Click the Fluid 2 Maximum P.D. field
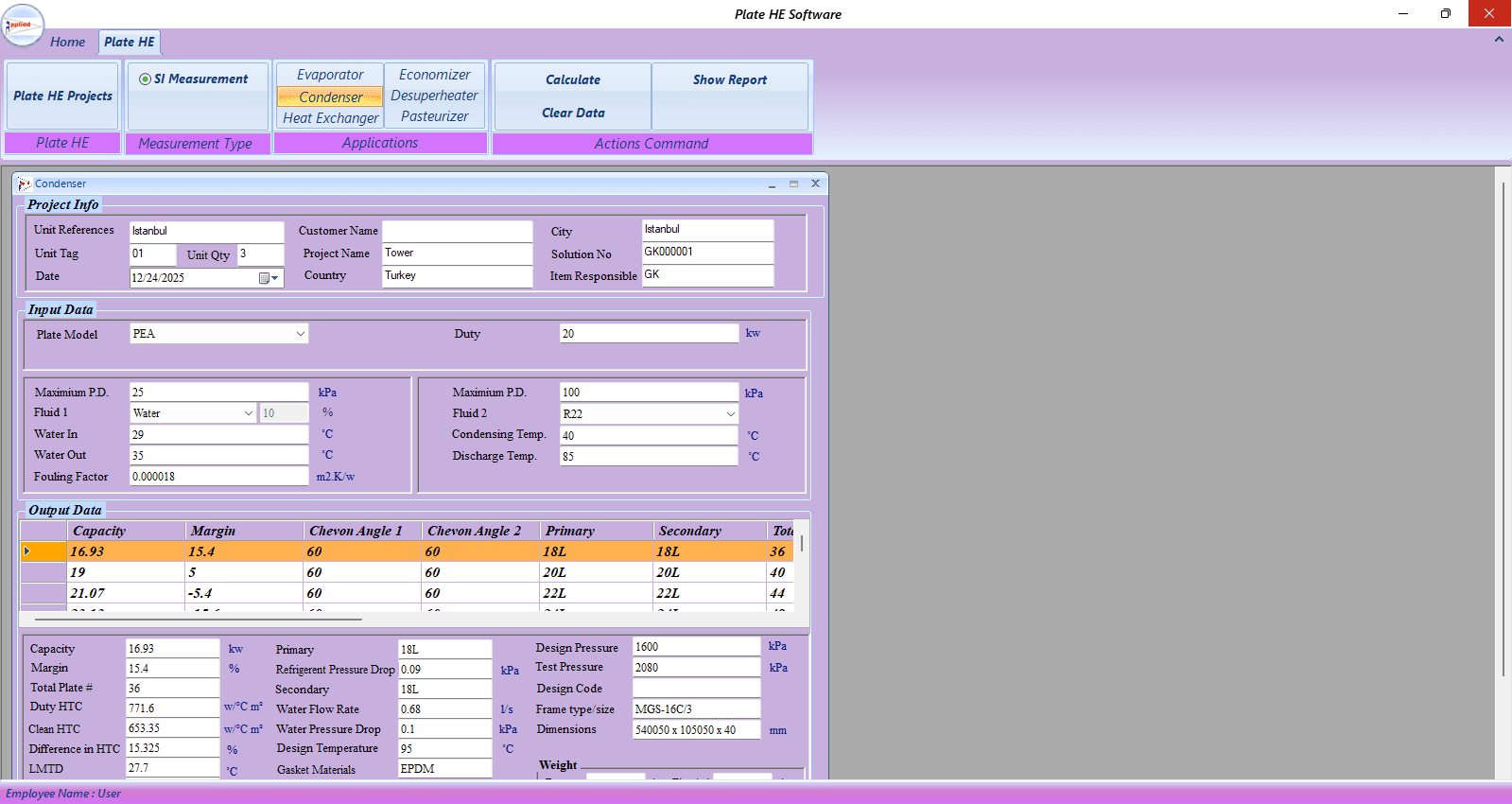This screenshot has height=804, width=1512. (x=649, y=393)
